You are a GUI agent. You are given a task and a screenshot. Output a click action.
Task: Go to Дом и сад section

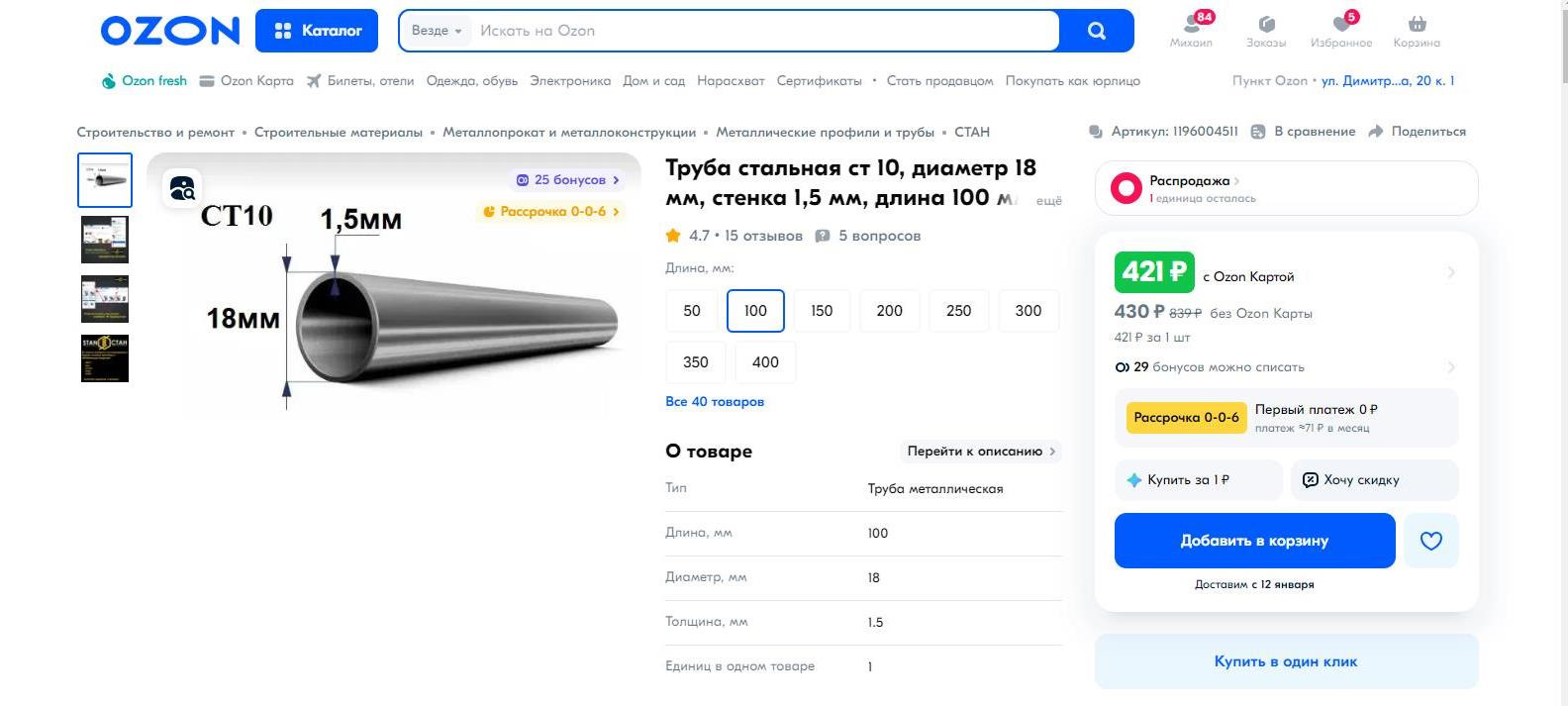653,81
